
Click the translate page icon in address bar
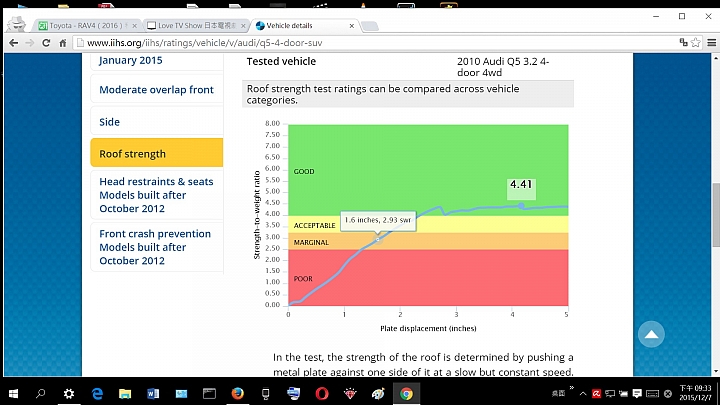click(x=684, y=42)
